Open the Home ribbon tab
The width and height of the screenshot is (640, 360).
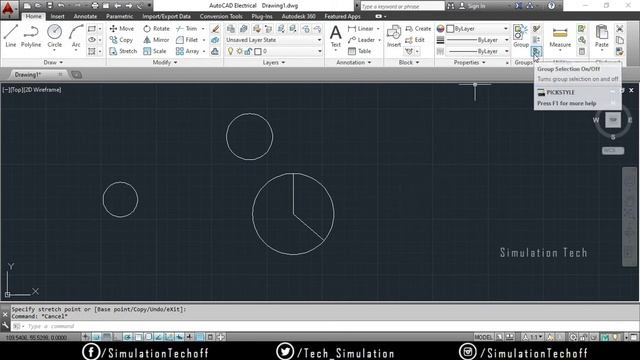[33, 16]
